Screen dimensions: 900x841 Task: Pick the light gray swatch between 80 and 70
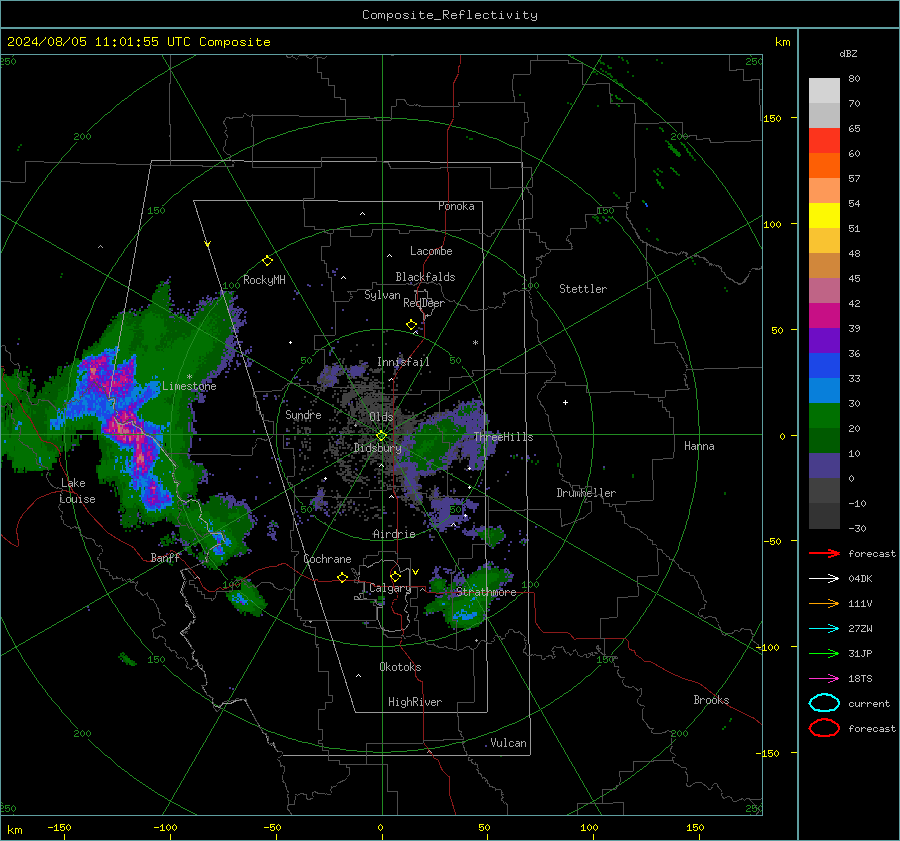(x=824, y=91)
